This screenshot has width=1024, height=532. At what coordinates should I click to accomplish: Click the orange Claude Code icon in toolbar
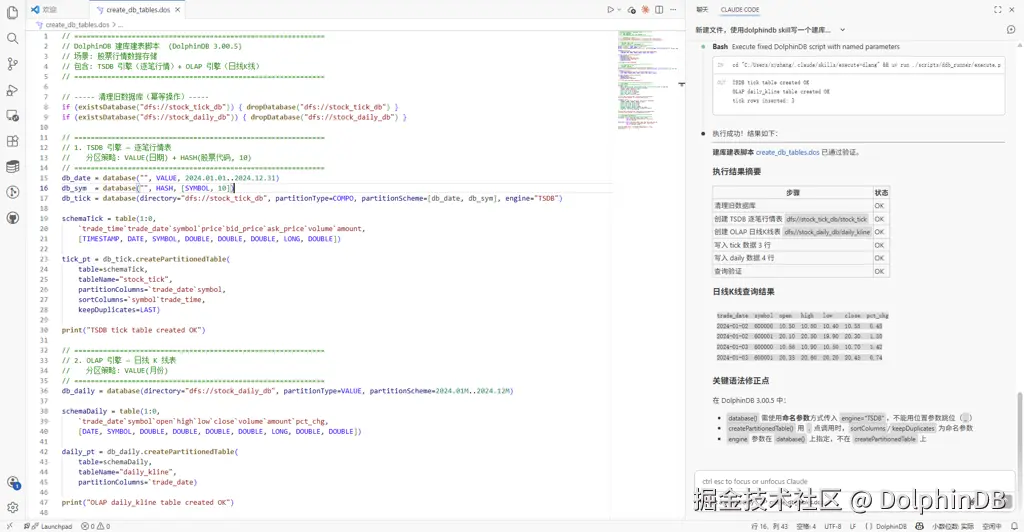(x=645, y=10)
